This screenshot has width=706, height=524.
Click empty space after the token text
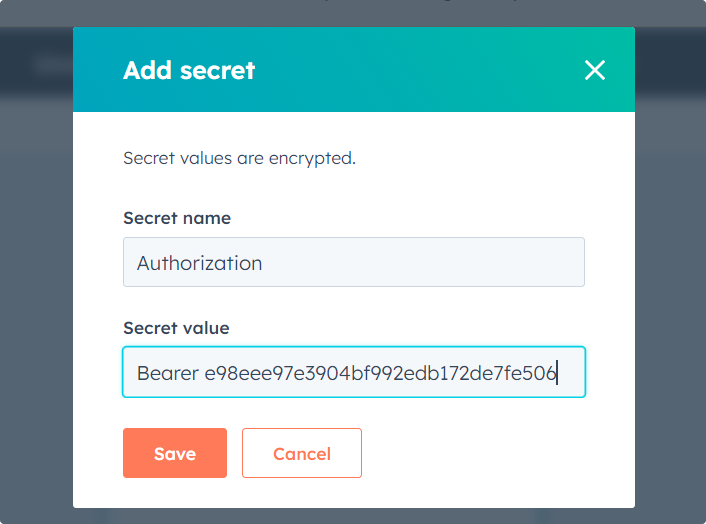click(571, 373)
